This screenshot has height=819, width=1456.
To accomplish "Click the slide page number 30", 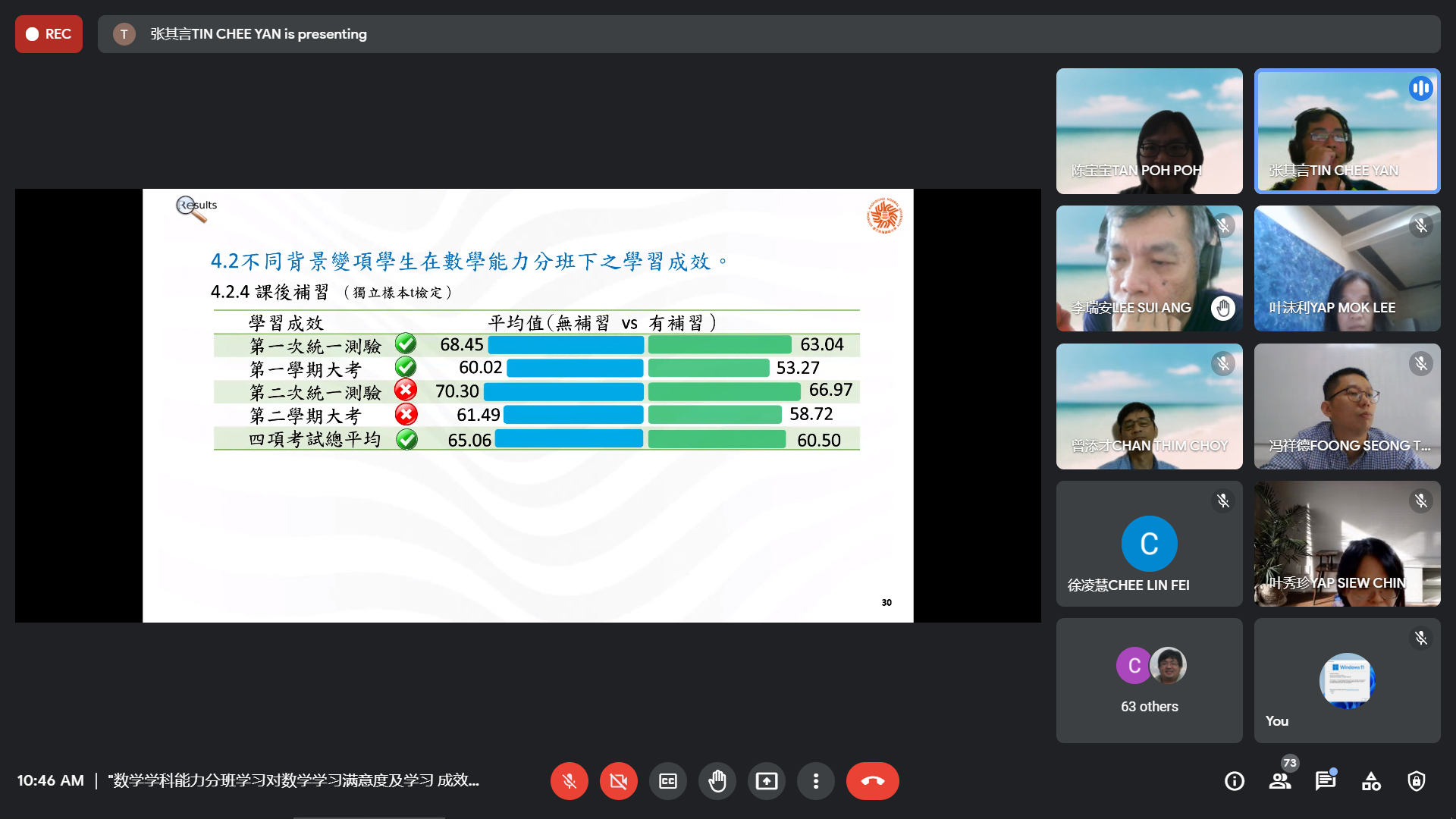I will pos(886,603).
